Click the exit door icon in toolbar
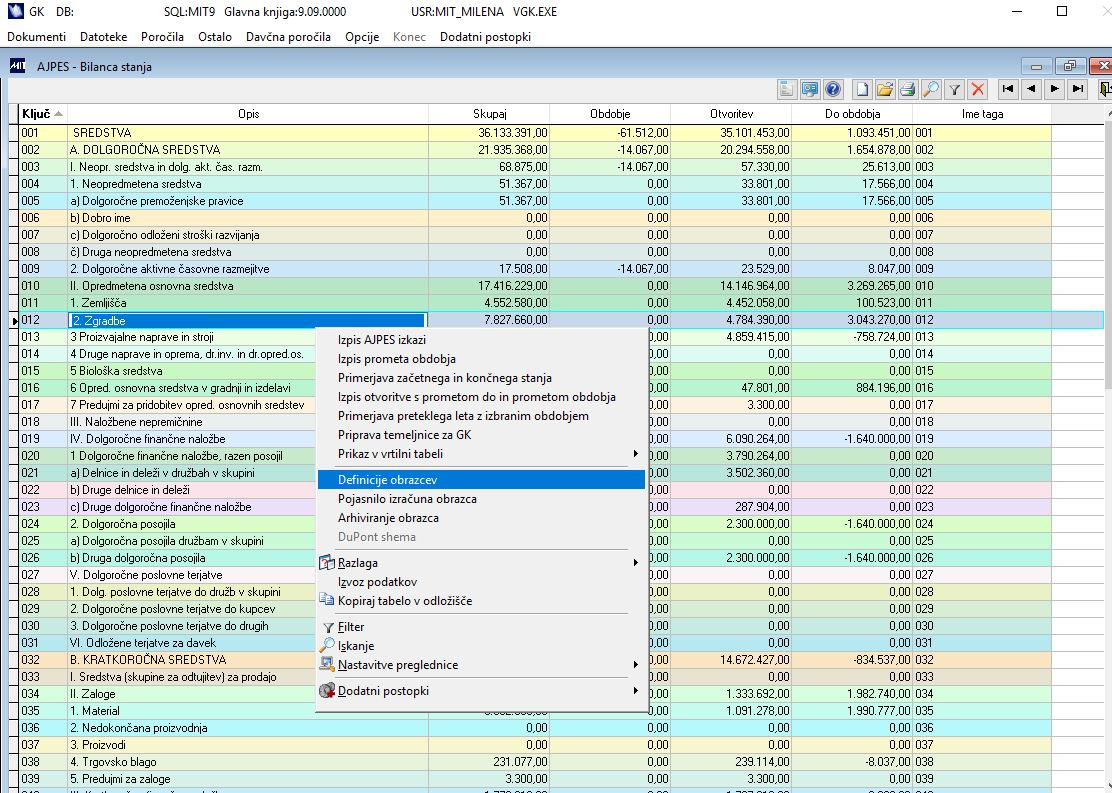This screenshot has width=1112, height=793. coord(1104,89)
